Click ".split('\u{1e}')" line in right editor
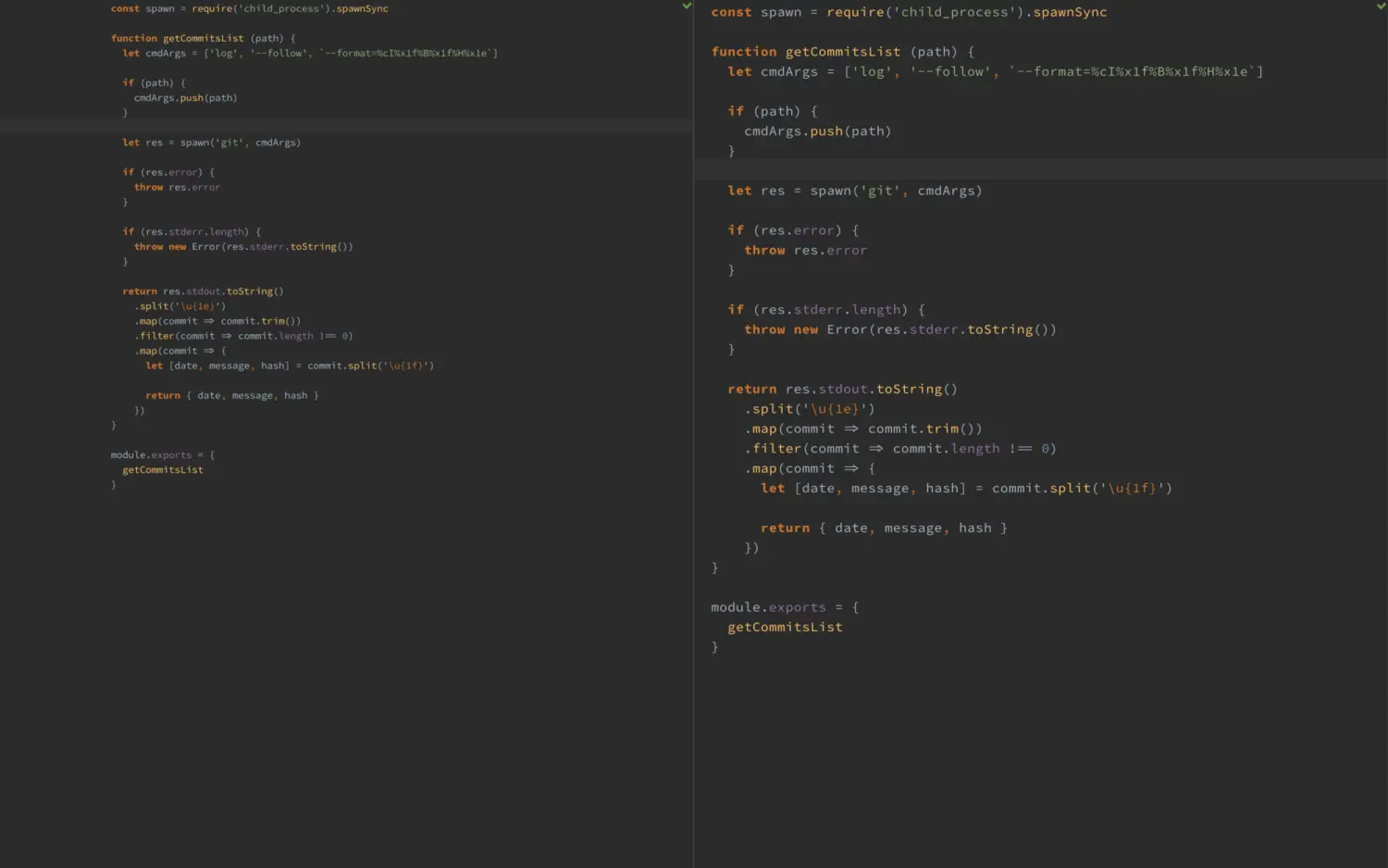1388x868 pixels. coord(810,408)
